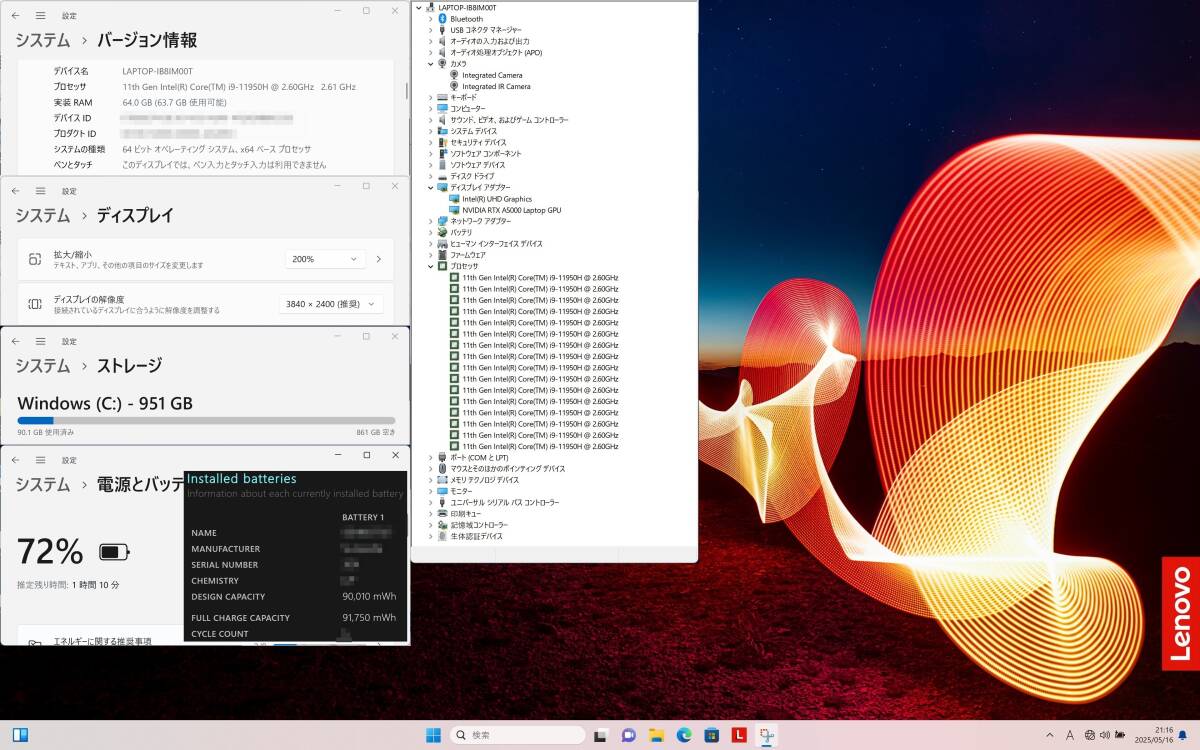
Task: Click the back arrow in ディスプレイ settings window
Action: 16,190
